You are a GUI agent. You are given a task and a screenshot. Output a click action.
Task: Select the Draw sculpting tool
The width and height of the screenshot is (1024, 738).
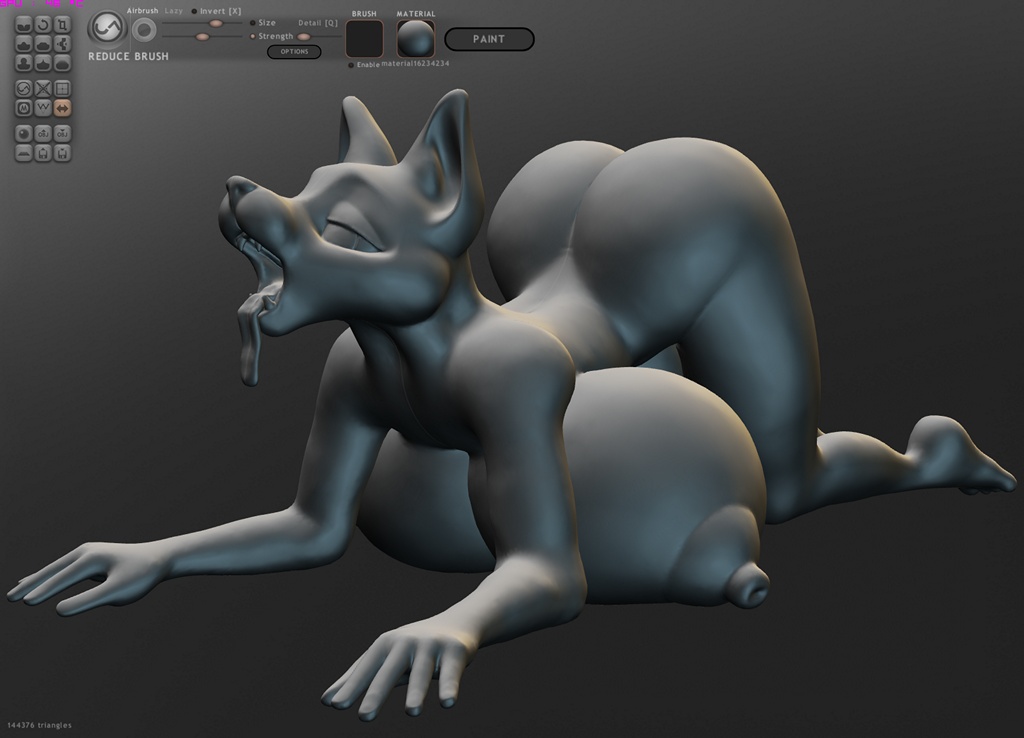(24, 44)
